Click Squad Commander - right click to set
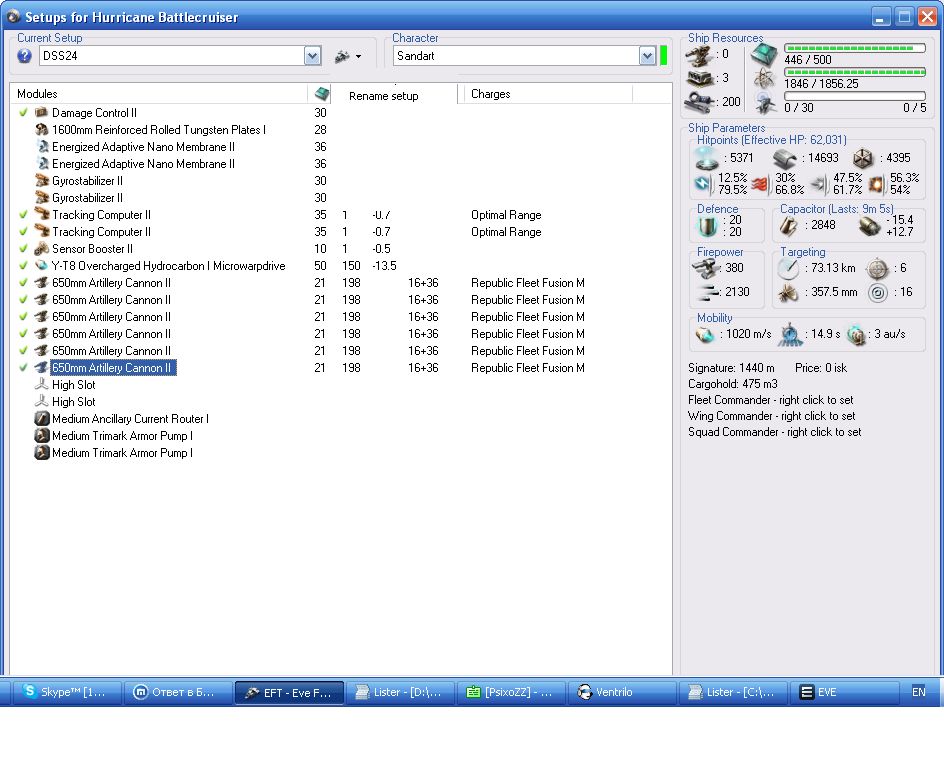 click(774, 432)
